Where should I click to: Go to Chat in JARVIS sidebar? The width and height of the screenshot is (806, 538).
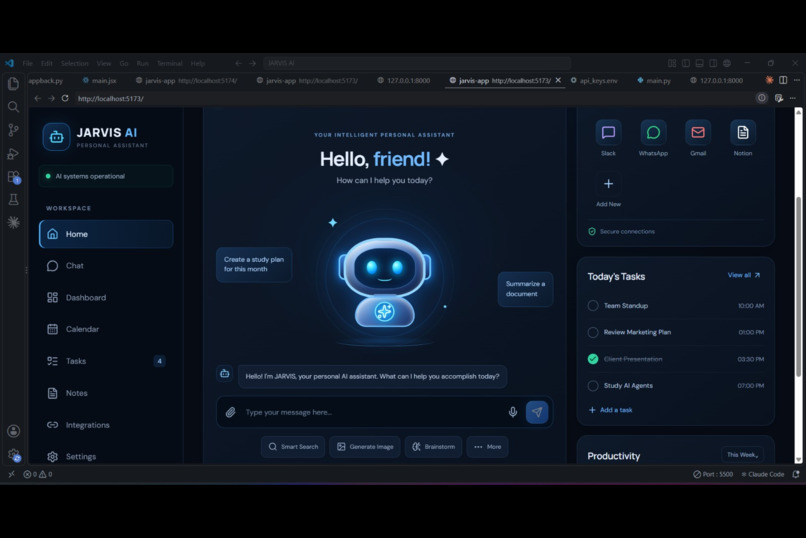(106, 266)
